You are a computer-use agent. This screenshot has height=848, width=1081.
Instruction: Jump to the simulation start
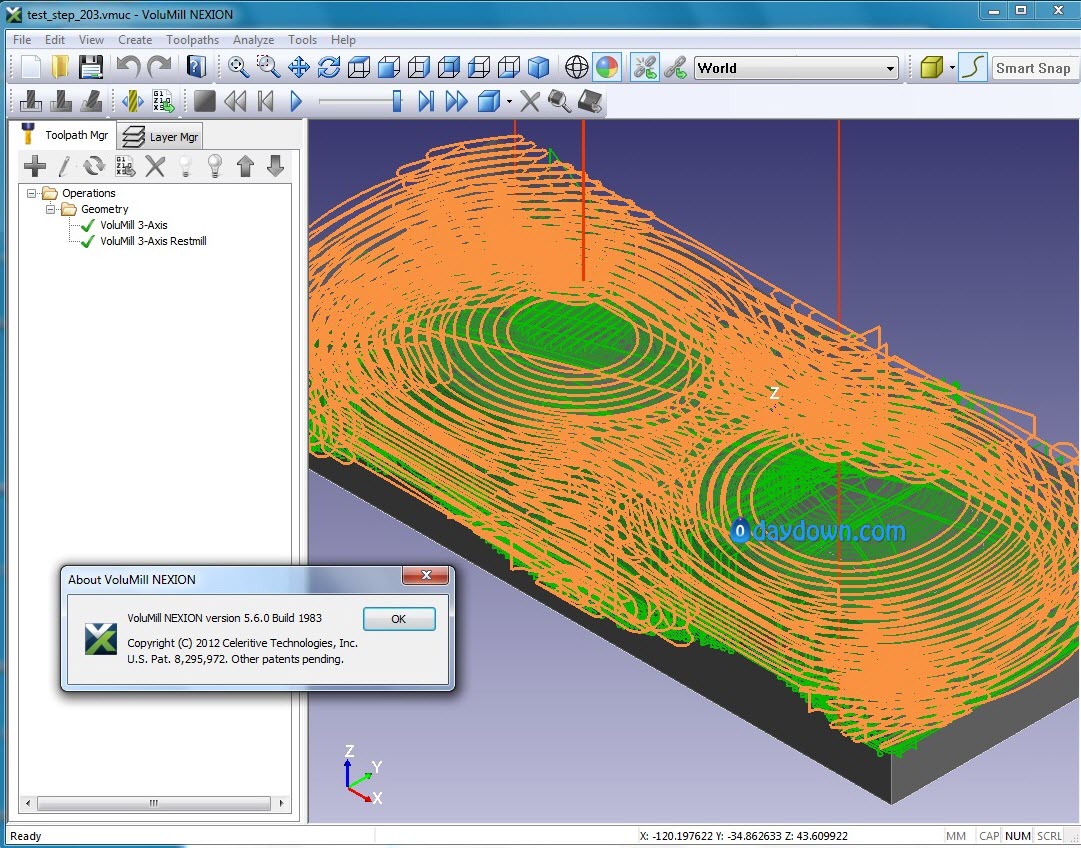(265, 102)
